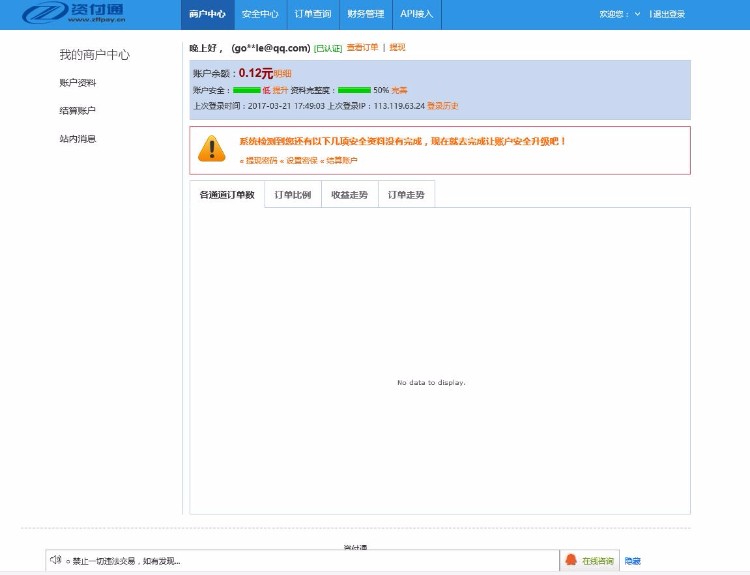Click the 提现 link beside 查看订单
750x575 pixels.
tap(397, 47)
